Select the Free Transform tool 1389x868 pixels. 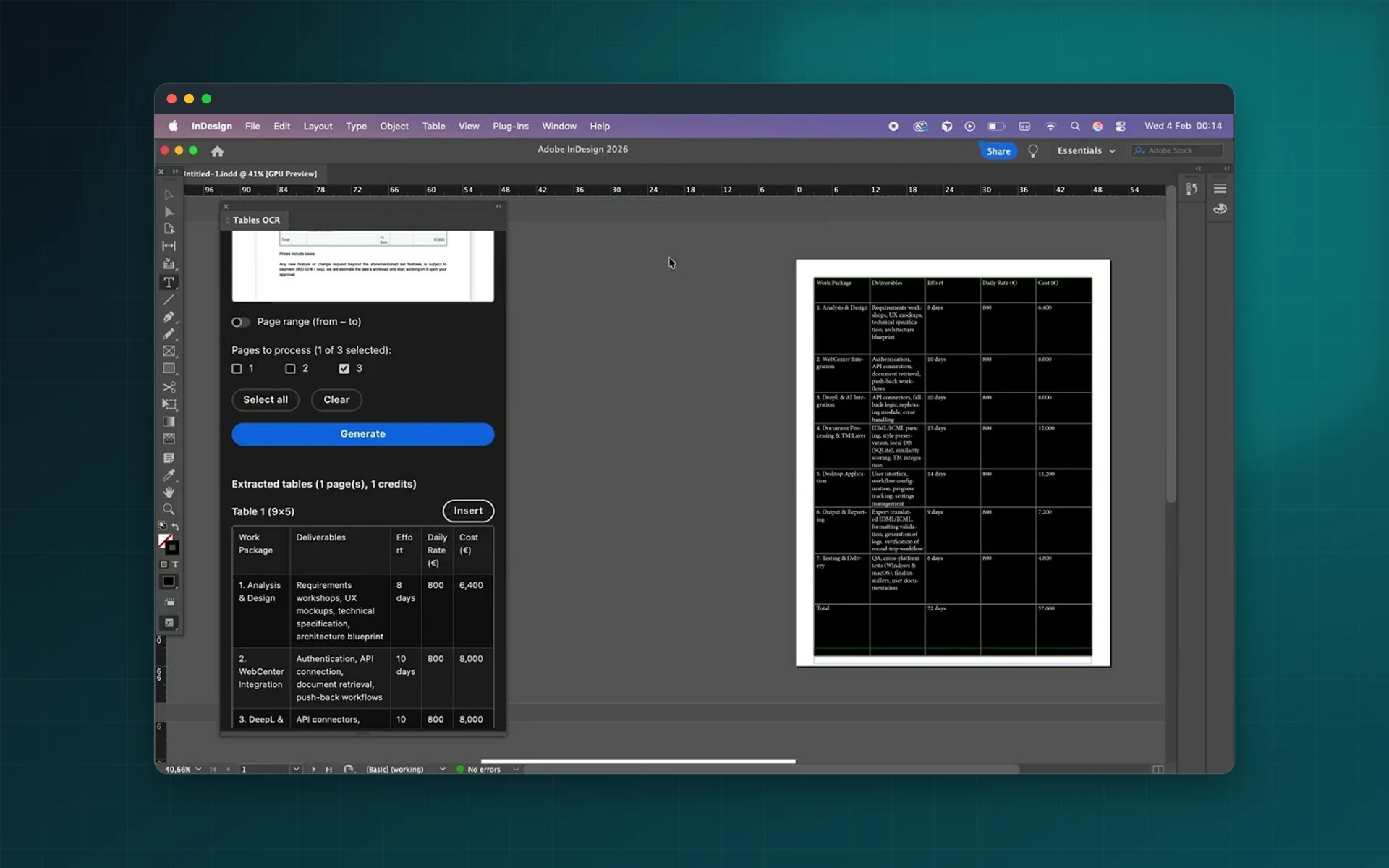click(169, 404)
